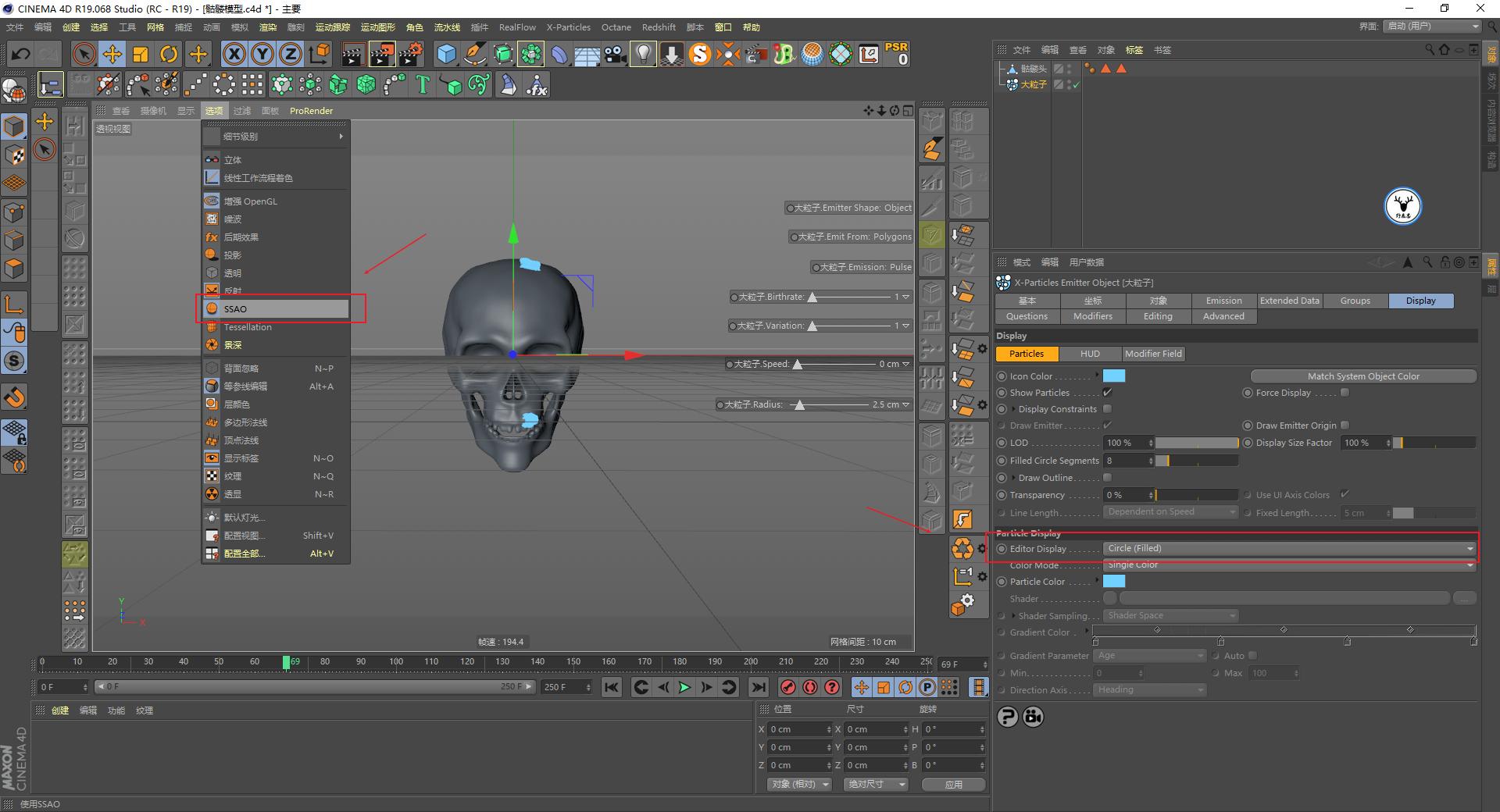
Task: Click the Match System Object Color button
Action: pos(1362,376)
